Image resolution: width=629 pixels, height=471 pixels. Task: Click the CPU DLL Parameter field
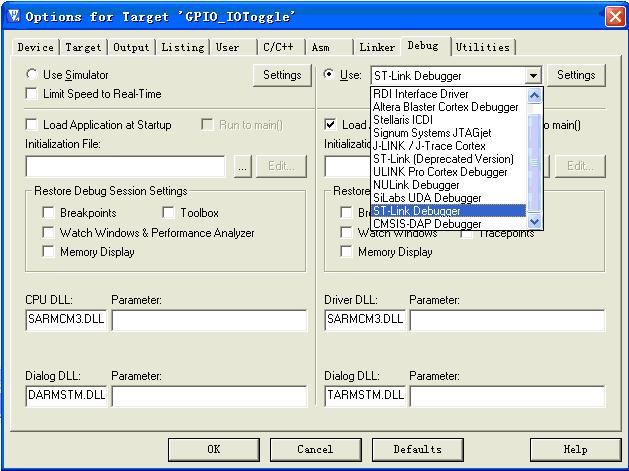pyautogui.click(x=209, y=320)
